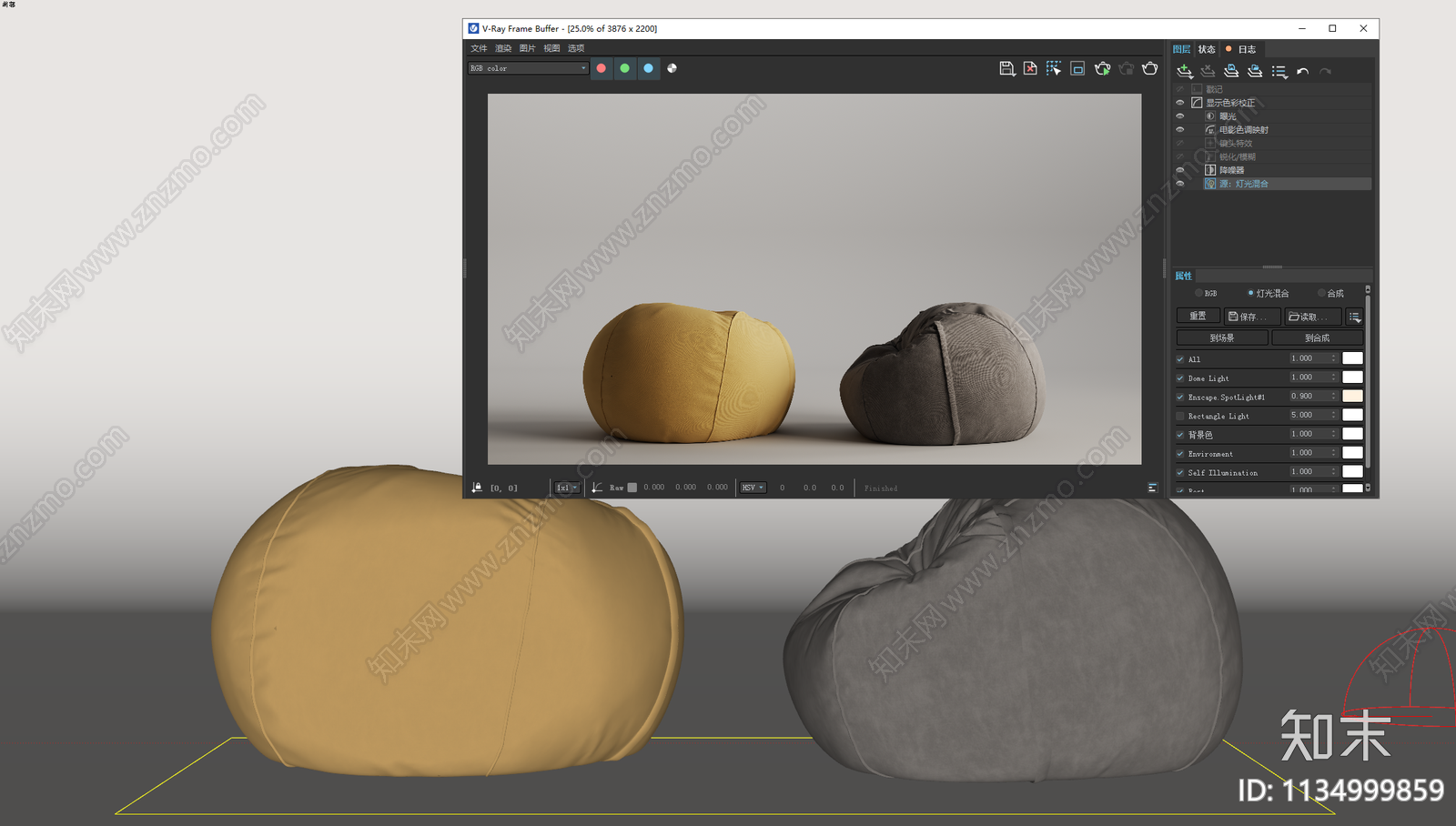
Task: Click the 读取... button
Action: (1313, 317)
